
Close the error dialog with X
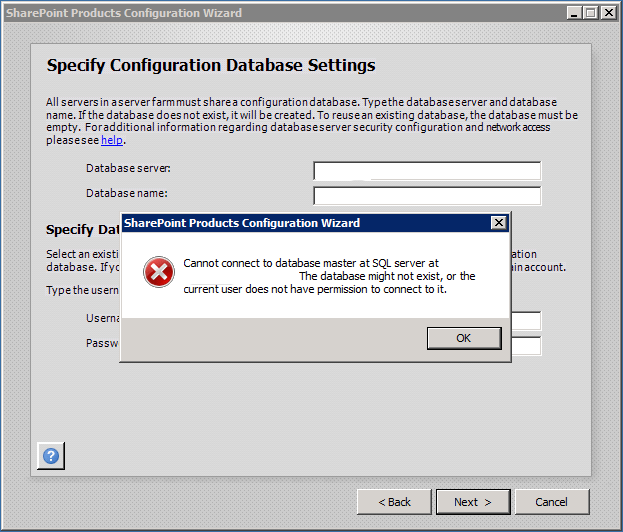point(499,222)
